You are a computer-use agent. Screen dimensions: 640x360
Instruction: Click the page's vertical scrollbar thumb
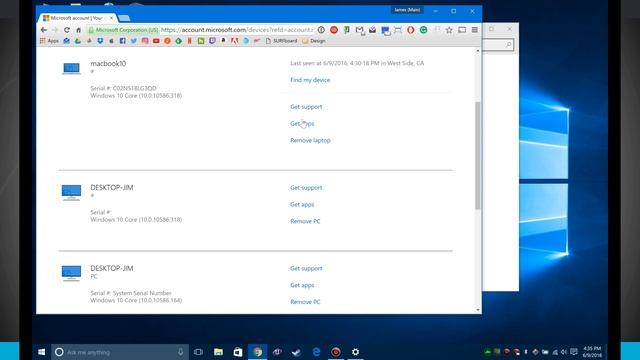click(478, 155)
